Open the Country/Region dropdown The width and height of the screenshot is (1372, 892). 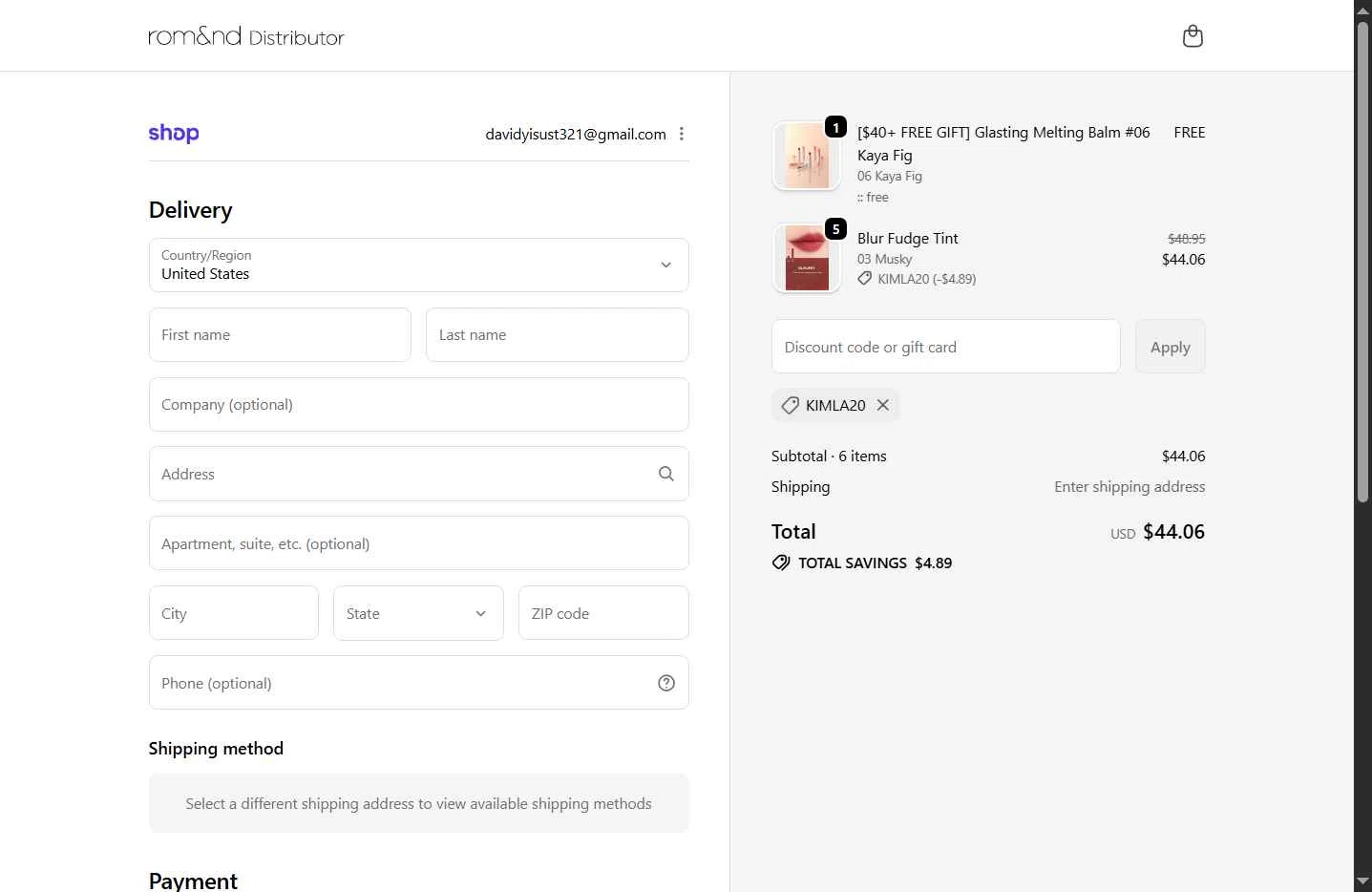tap(418, 265)
